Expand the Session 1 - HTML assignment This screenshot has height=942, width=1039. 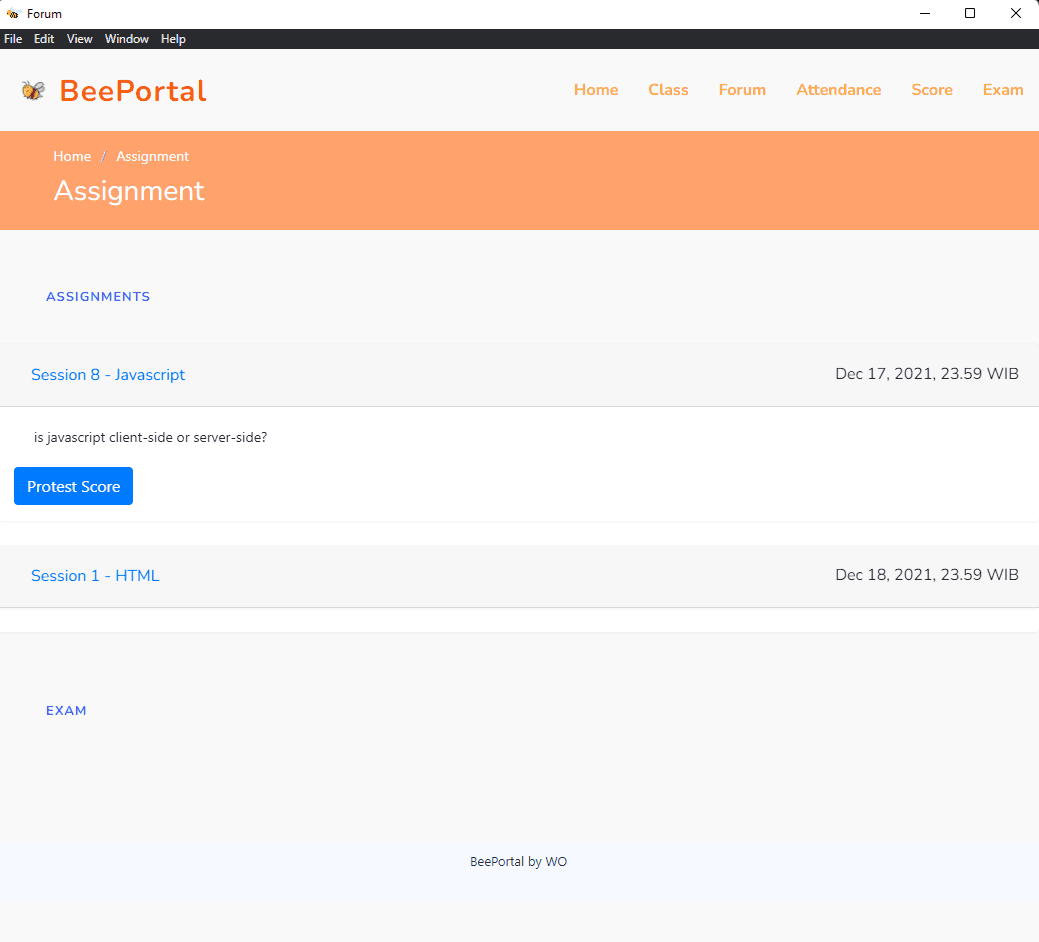point(95,575)
